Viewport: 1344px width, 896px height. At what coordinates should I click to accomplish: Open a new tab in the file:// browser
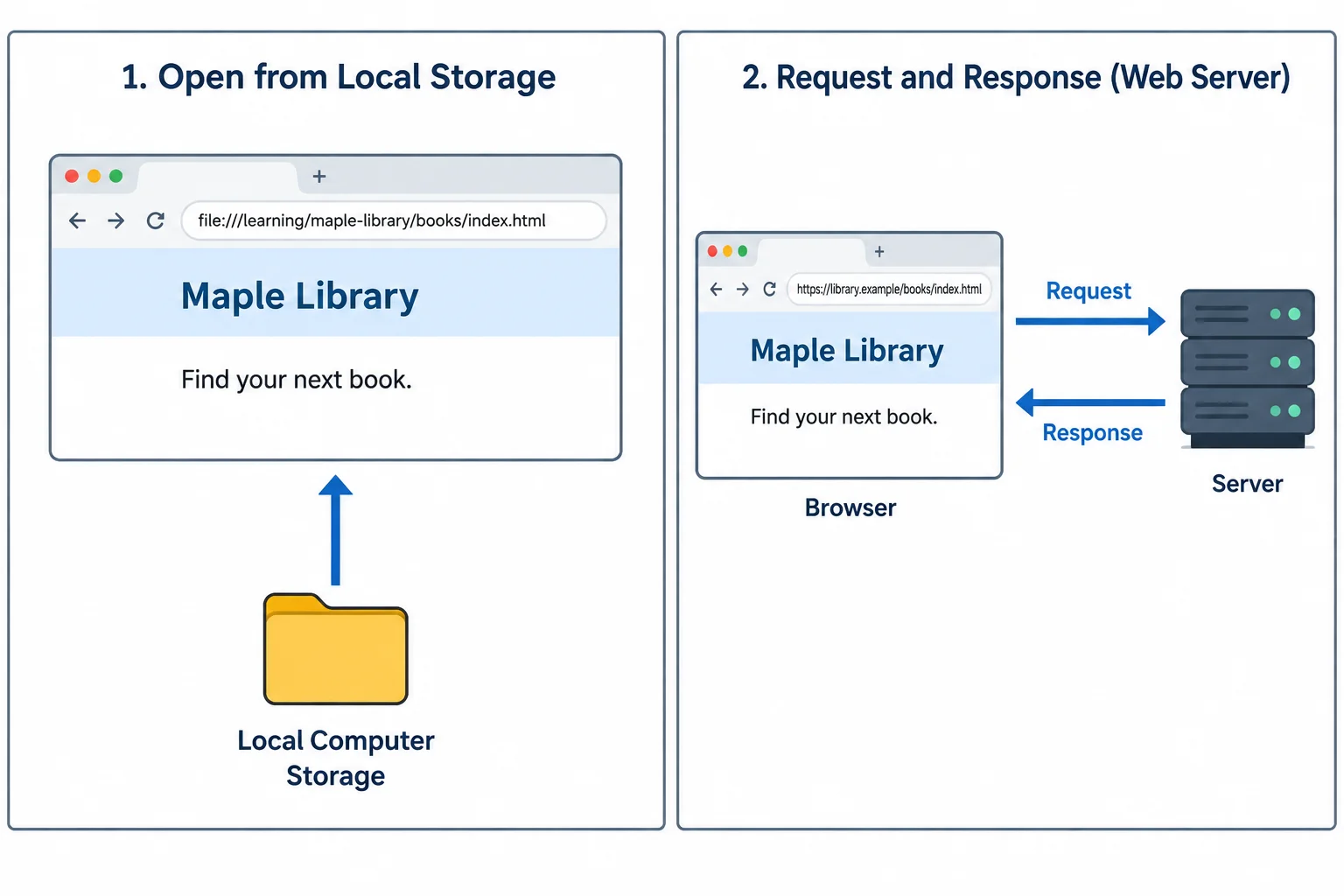point(319,177)
